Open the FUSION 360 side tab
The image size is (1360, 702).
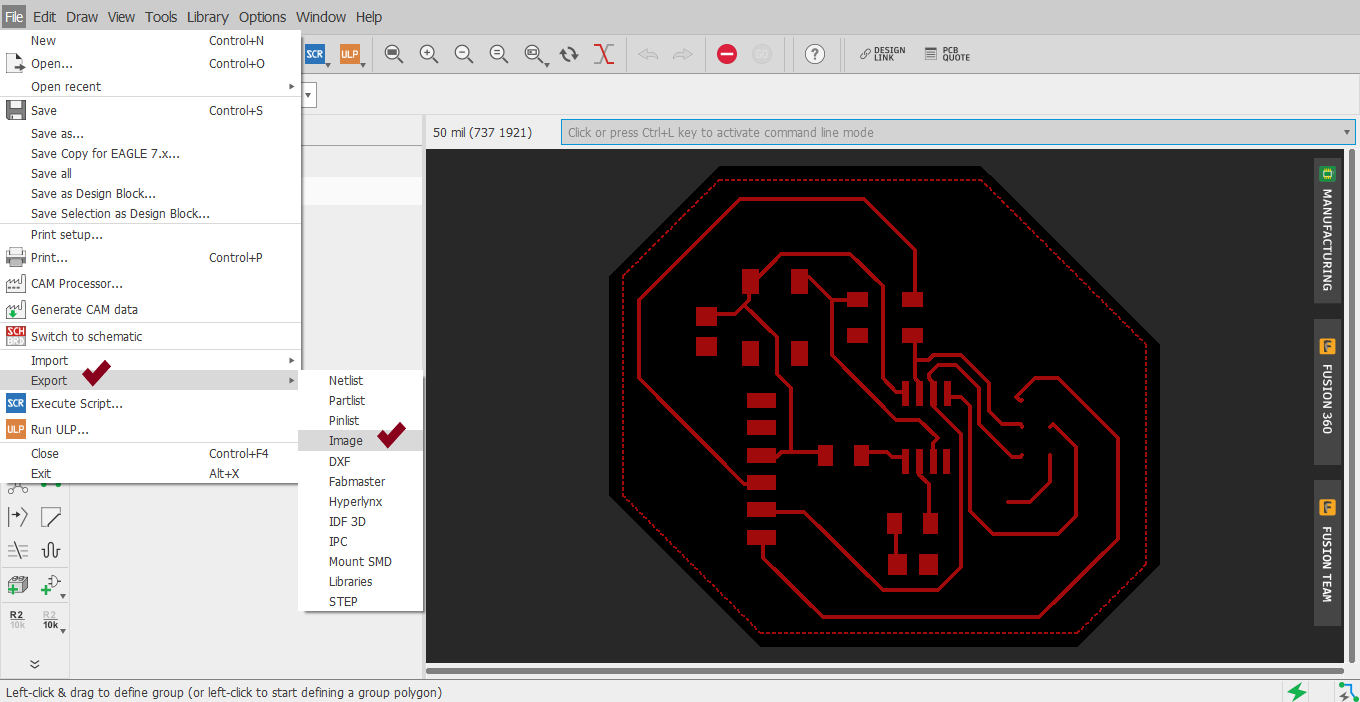(x=1327, y=392)
